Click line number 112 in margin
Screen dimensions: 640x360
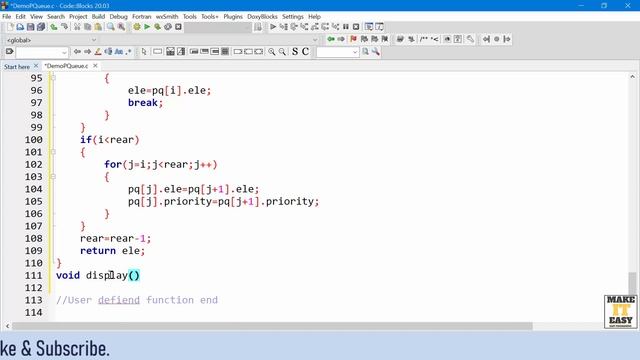tap(33, 288)
